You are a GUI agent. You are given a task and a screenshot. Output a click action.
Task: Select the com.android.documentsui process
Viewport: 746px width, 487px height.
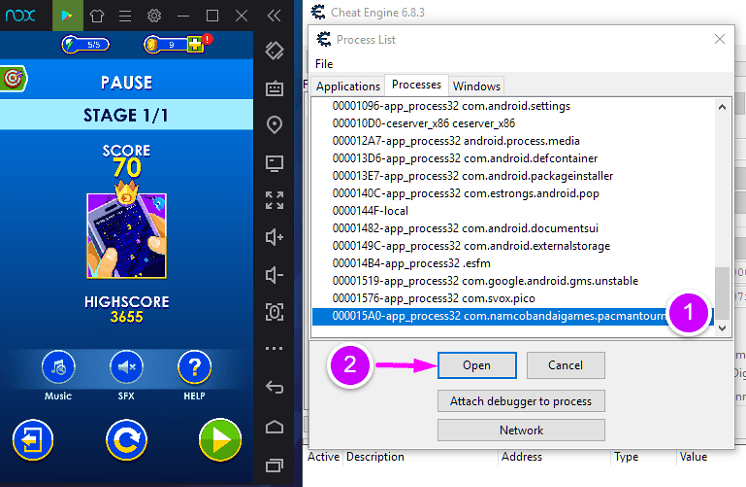tap(513, 228)
